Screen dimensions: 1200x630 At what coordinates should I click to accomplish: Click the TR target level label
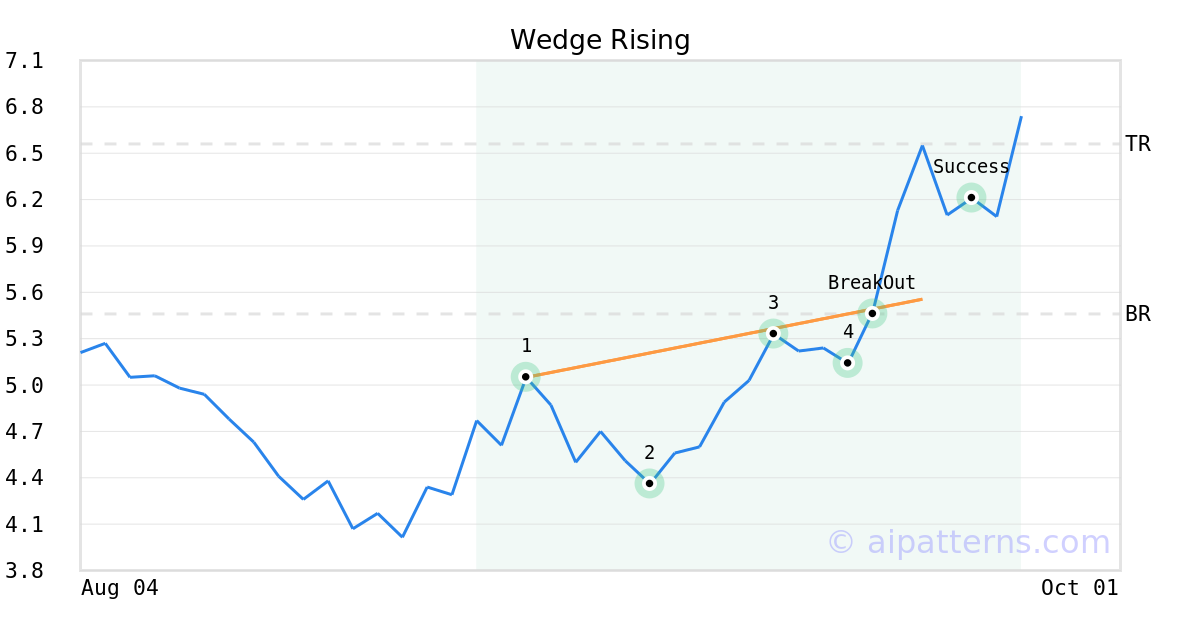coord(1138,144)
